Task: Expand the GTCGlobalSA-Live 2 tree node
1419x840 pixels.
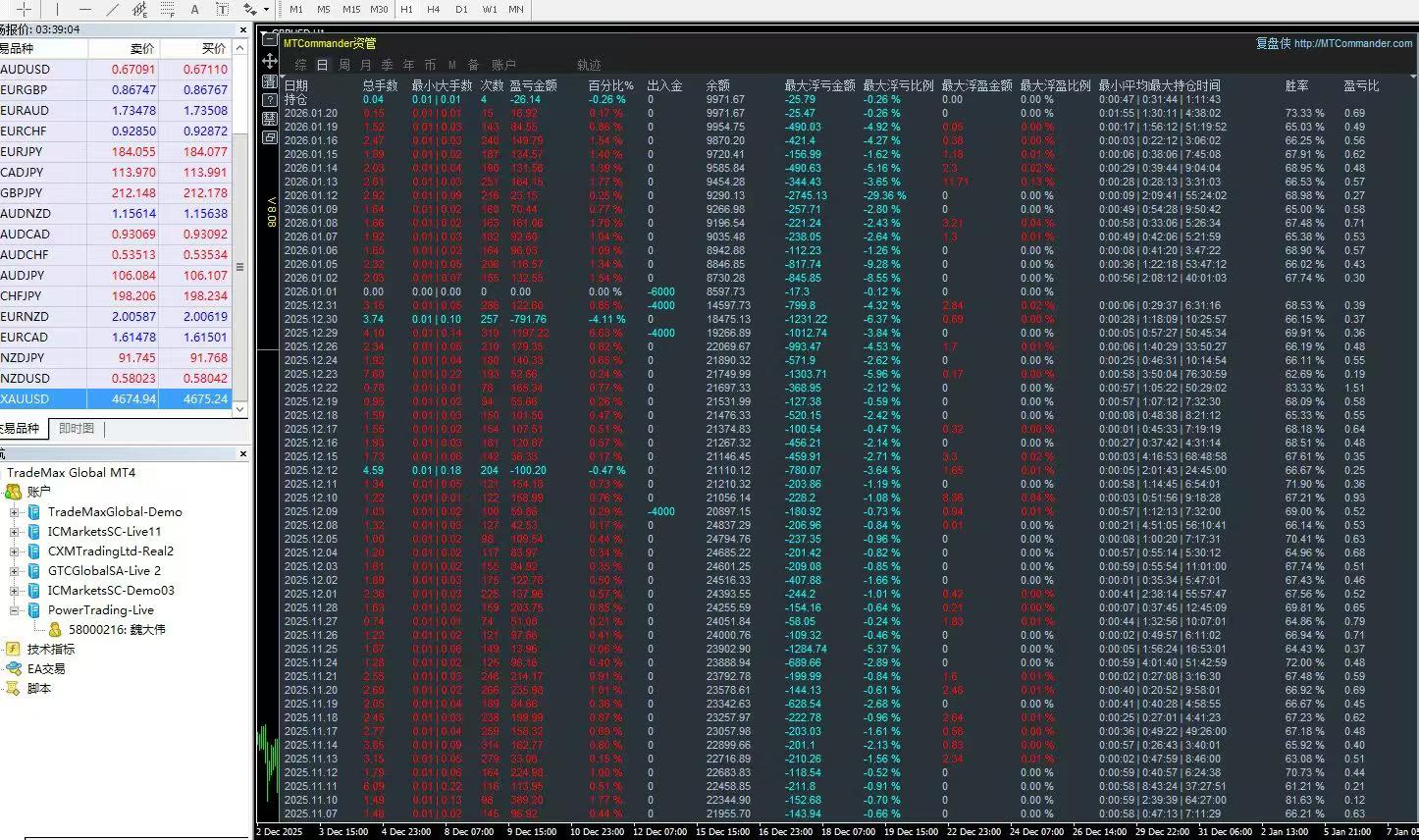Action: (x=15, y=571)
